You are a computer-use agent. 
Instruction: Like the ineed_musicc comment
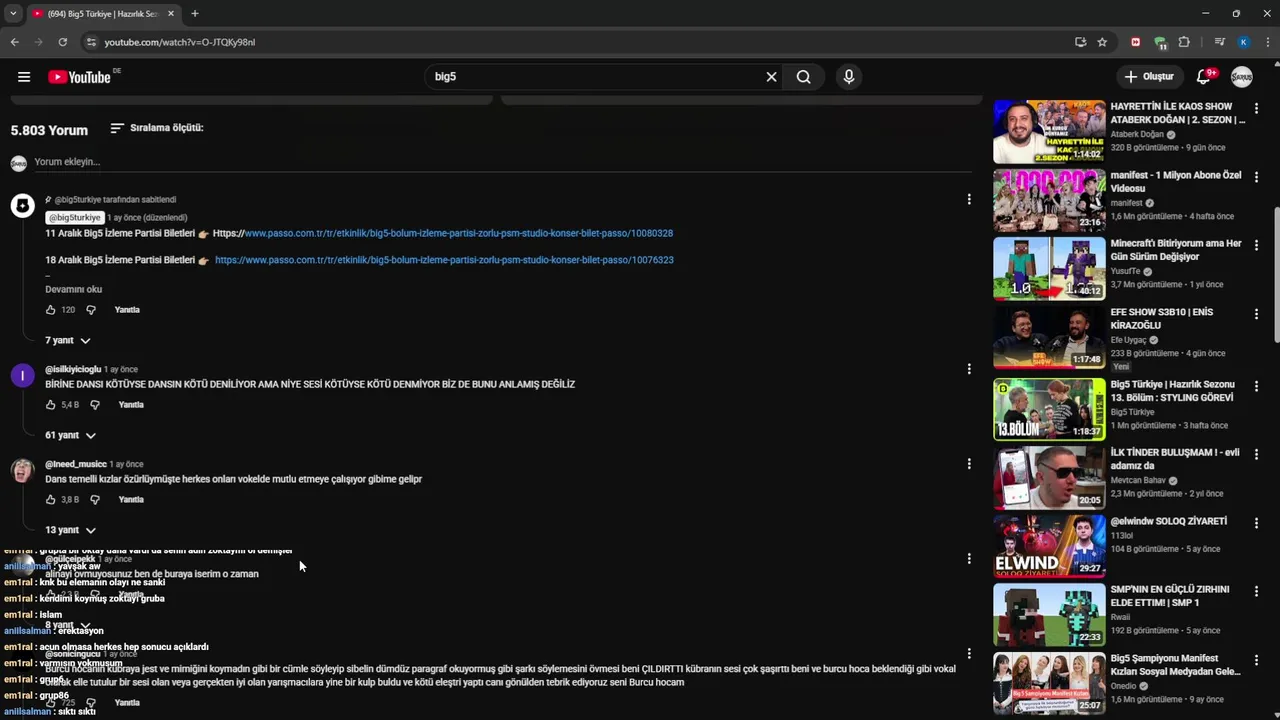point(51,500)
